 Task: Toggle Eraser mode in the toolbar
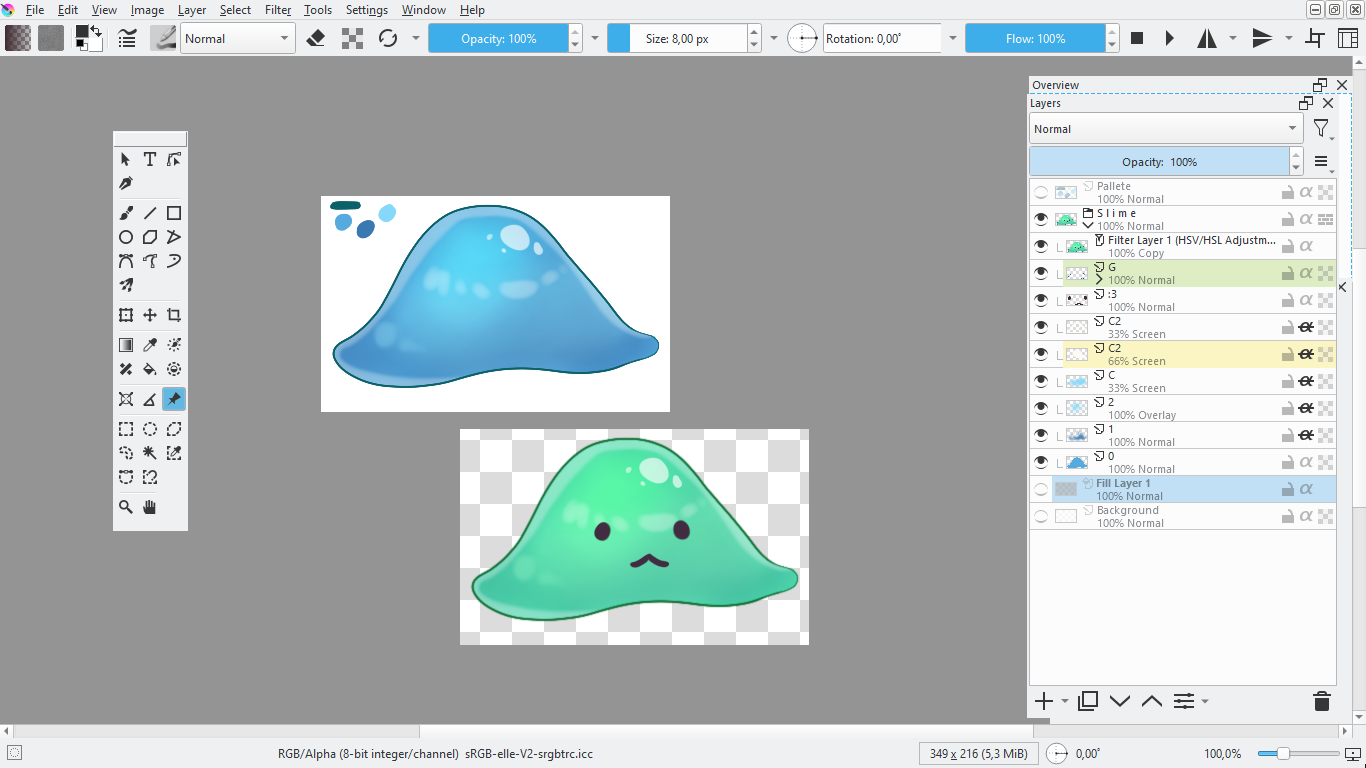point(316,38)
